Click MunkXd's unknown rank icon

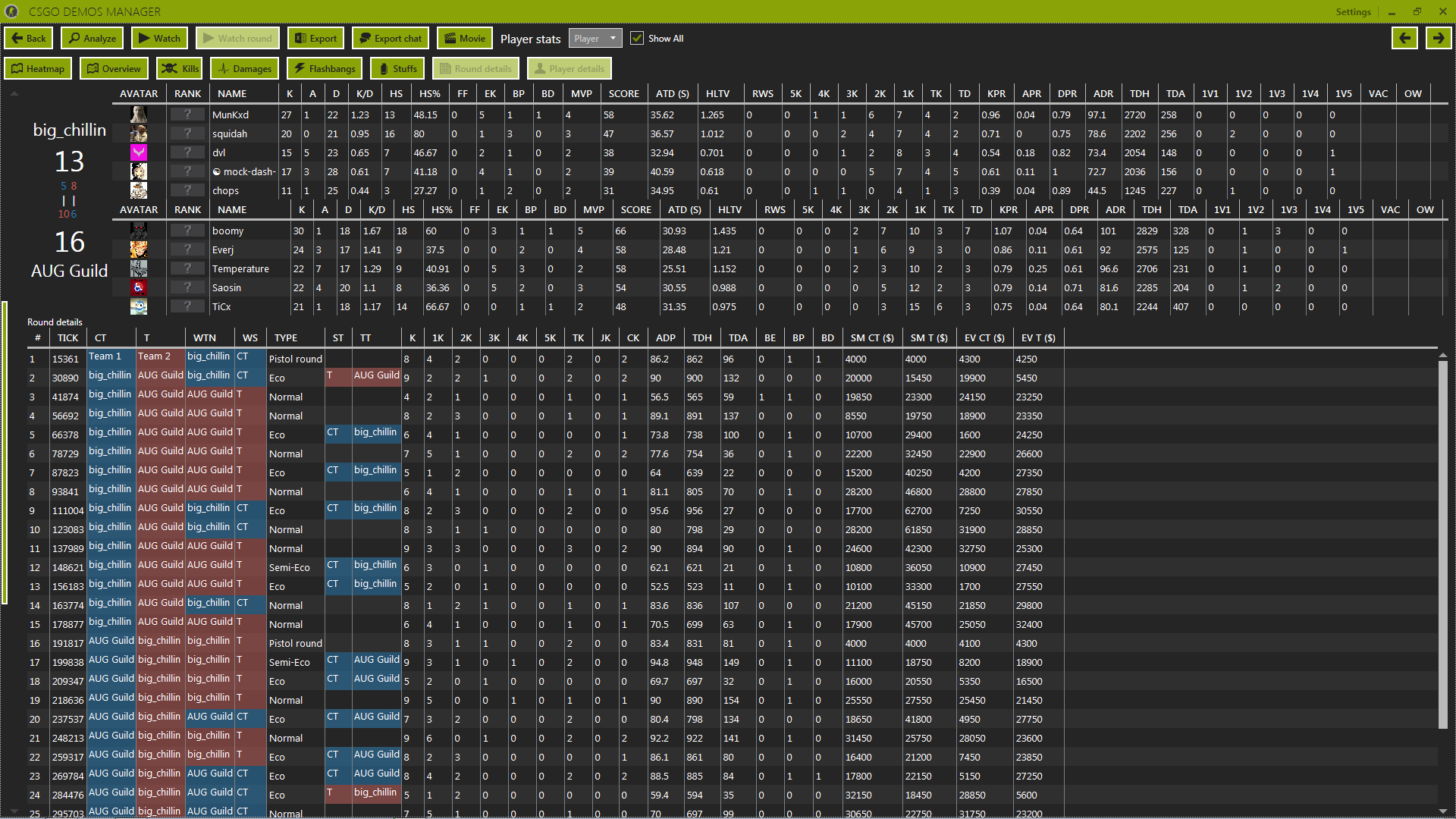tap(187, 115)
